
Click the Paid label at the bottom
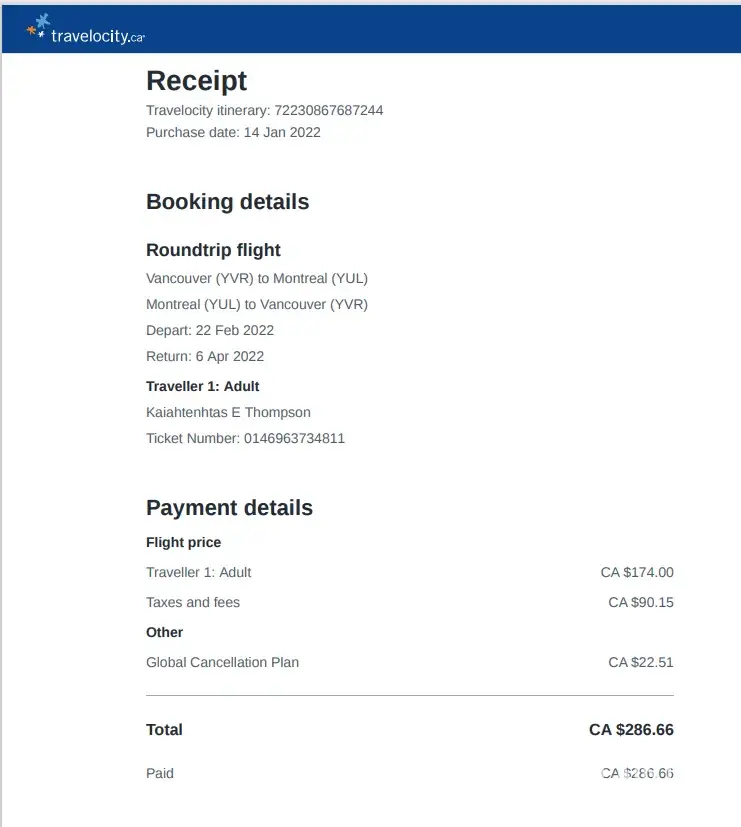coord(160,773)
